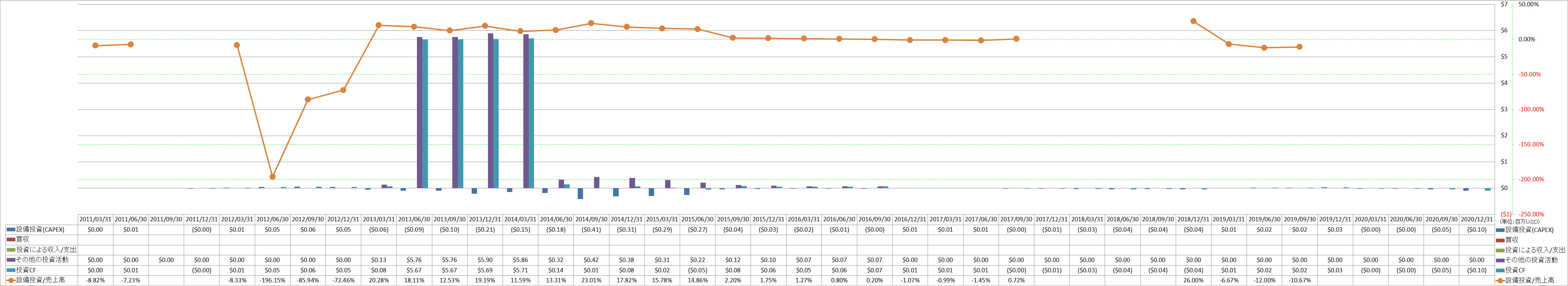
Task: Click the -1.45% ratio cell
Action: [x=981, y=281]
